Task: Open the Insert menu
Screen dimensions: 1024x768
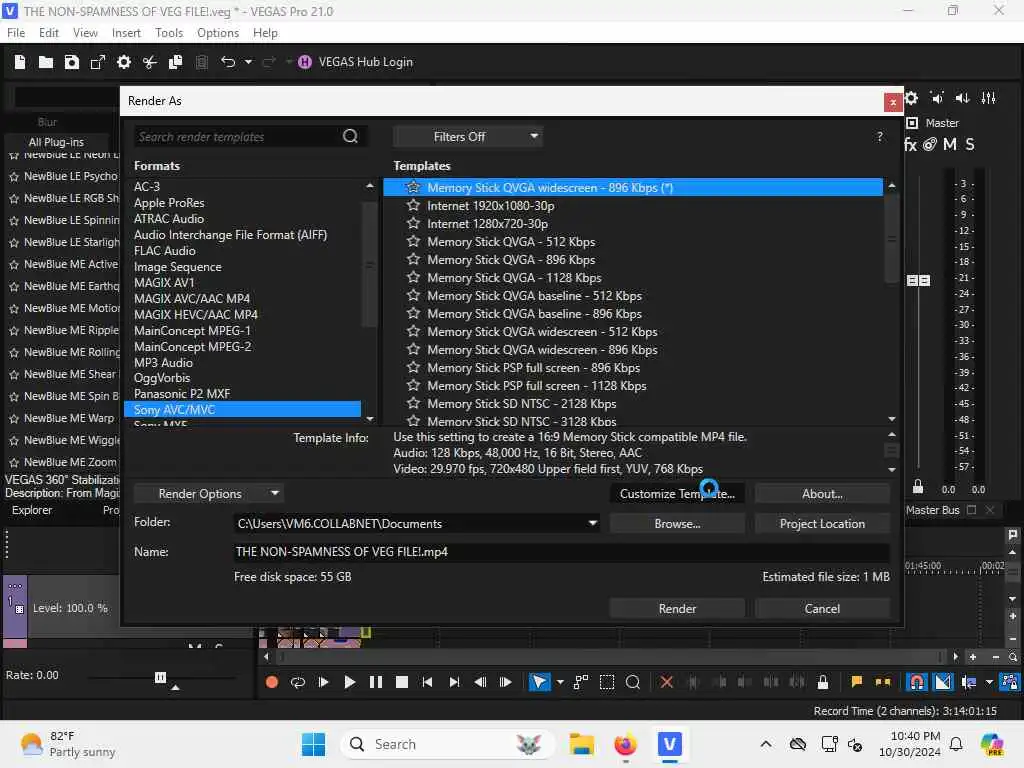Action: [126, 33]
